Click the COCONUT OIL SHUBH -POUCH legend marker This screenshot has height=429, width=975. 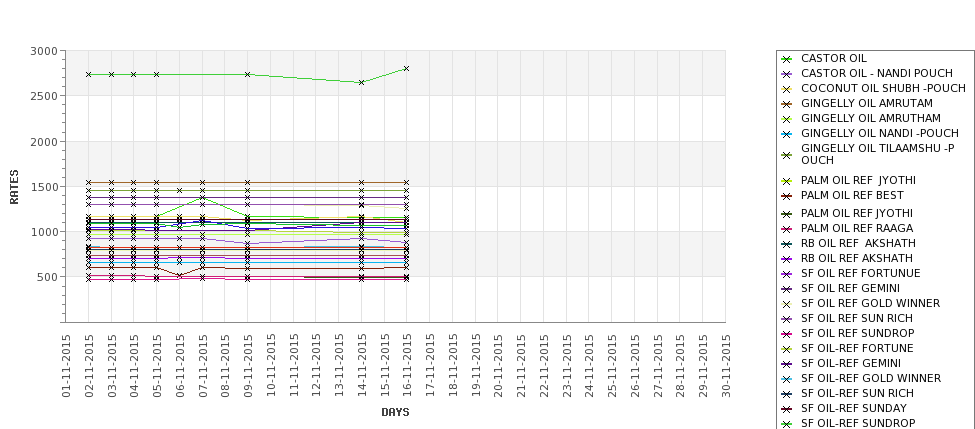[x=787, y=89]
